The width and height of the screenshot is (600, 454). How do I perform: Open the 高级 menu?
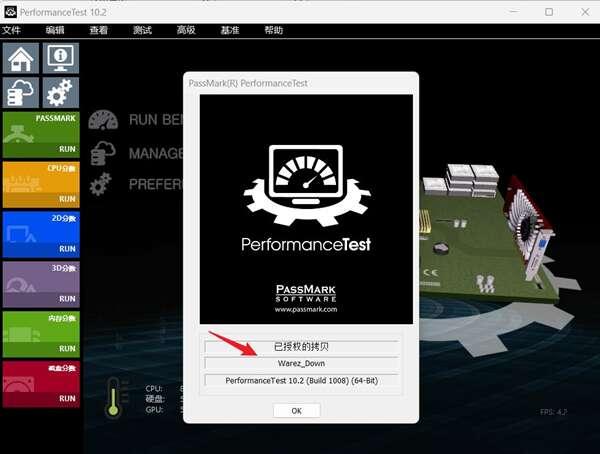coord(186,30)
